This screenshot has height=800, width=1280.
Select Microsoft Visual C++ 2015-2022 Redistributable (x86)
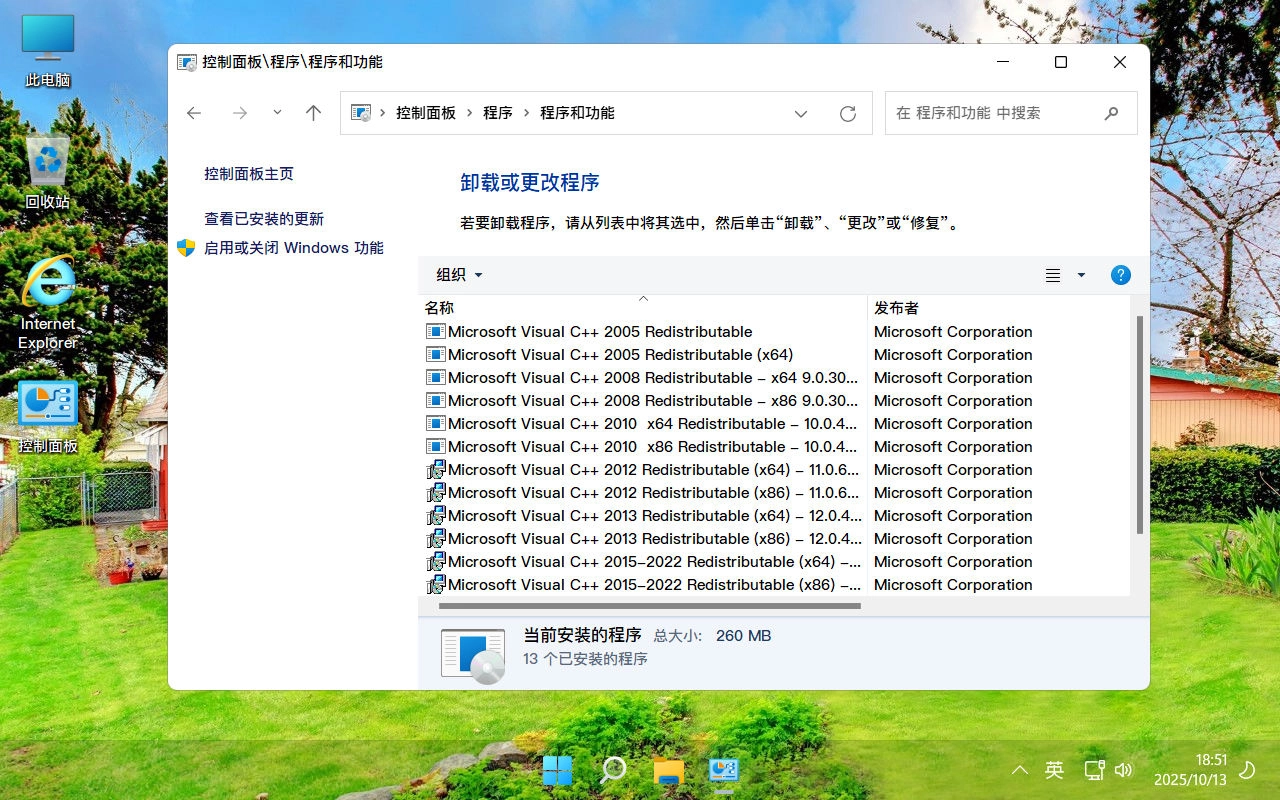[x=653, y=584]
